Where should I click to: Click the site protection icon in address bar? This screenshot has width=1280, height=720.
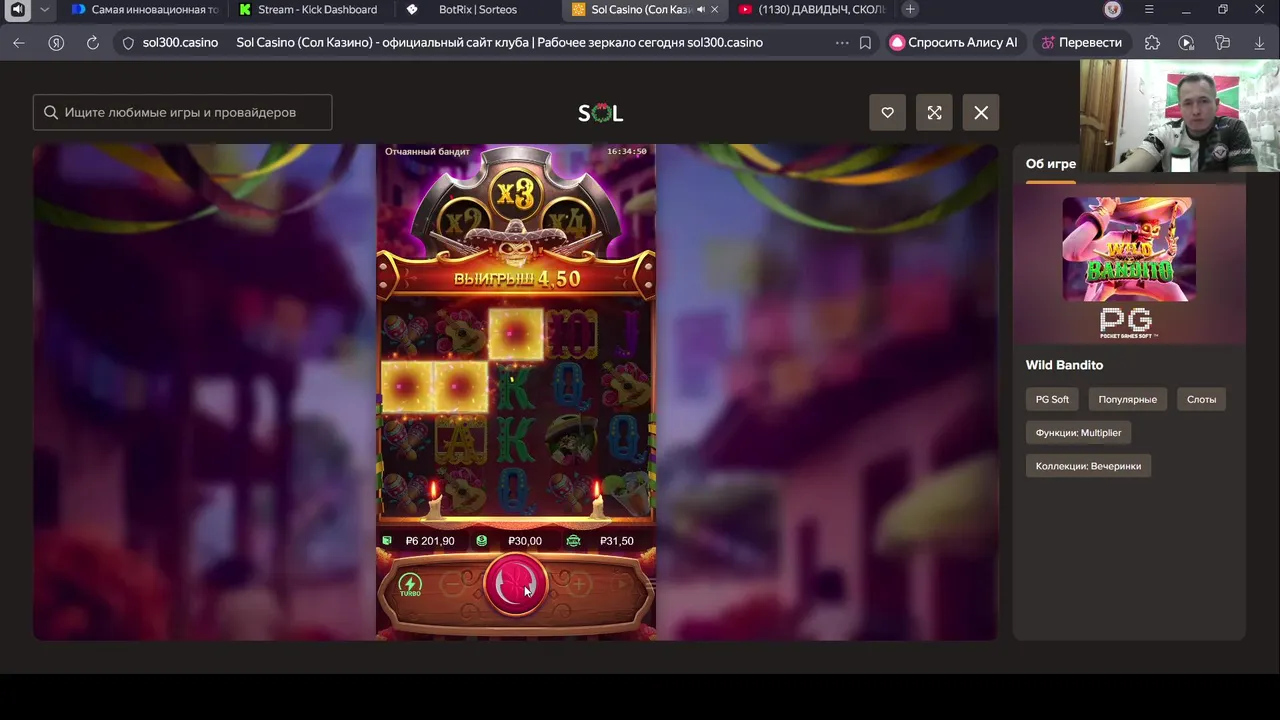pos(127,43)
